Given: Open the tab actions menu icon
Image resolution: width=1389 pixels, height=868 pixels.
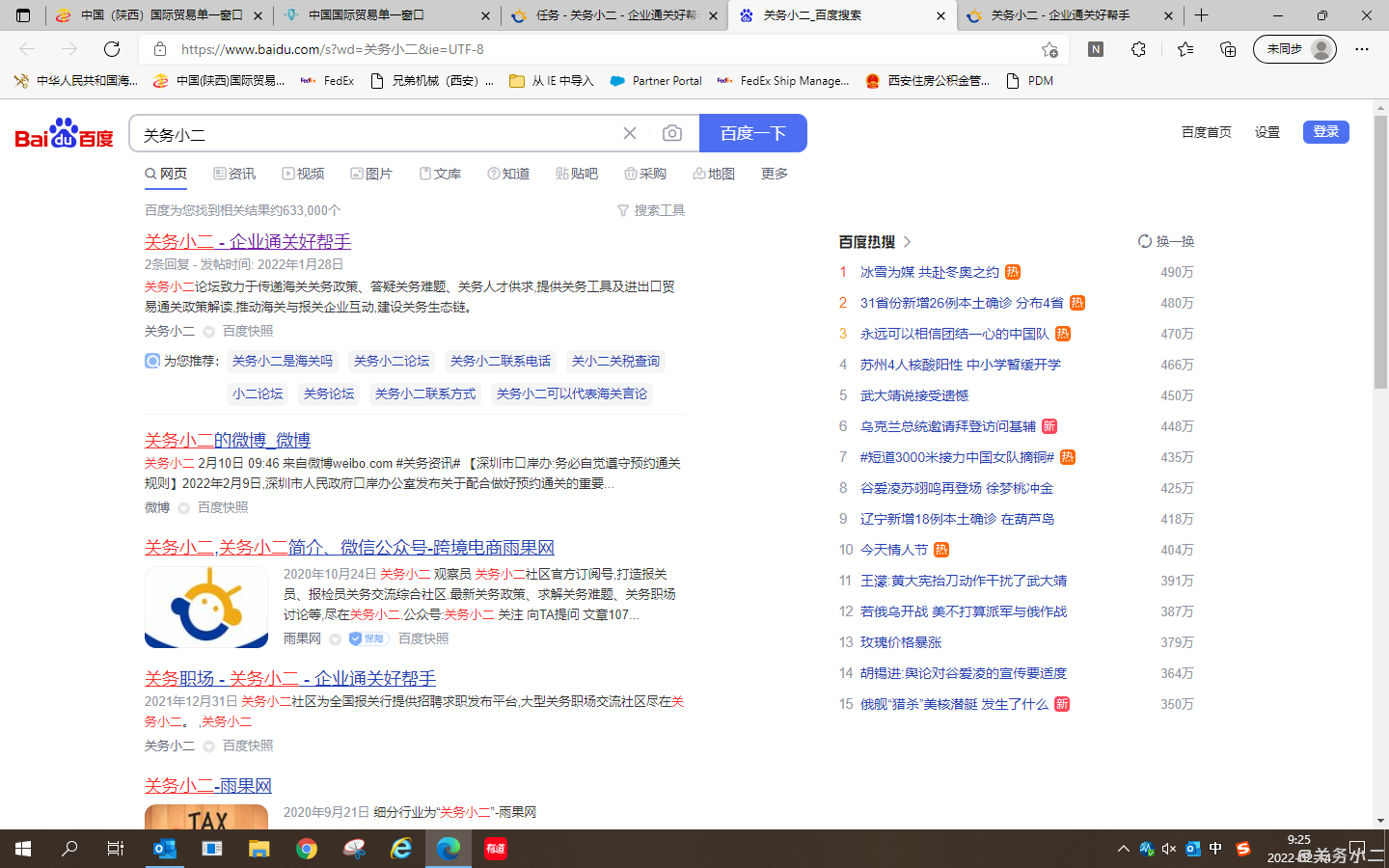Looking at the screenshot, I should point(23,15).
